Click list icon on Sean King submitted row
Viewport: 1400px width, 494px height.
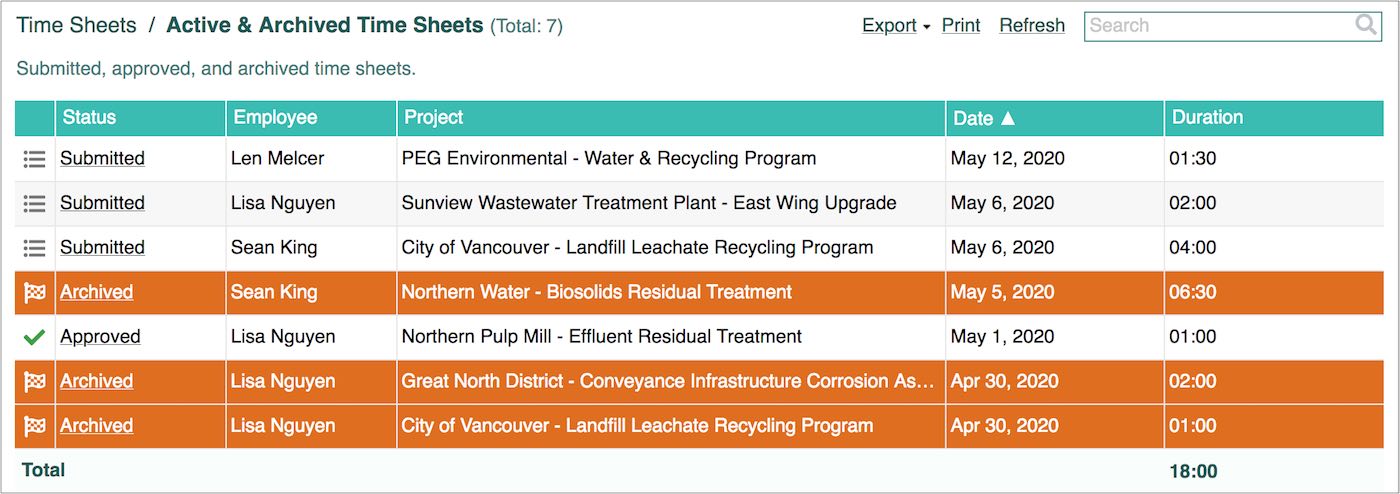35,248
